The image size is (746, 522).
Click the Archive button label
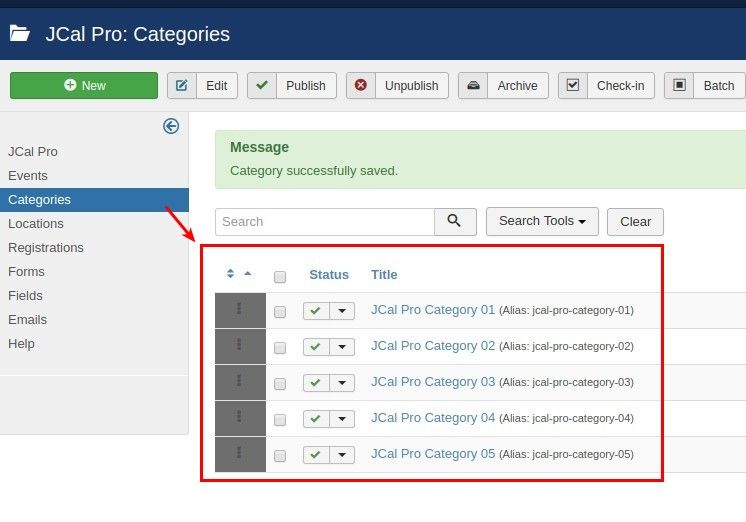(518, 86)
